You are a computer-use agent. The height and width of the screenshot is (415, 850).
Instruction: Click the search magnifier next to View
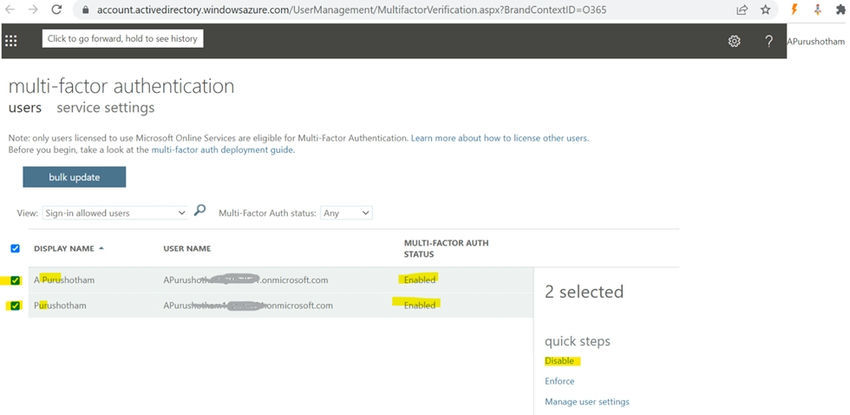pos(199,210)
